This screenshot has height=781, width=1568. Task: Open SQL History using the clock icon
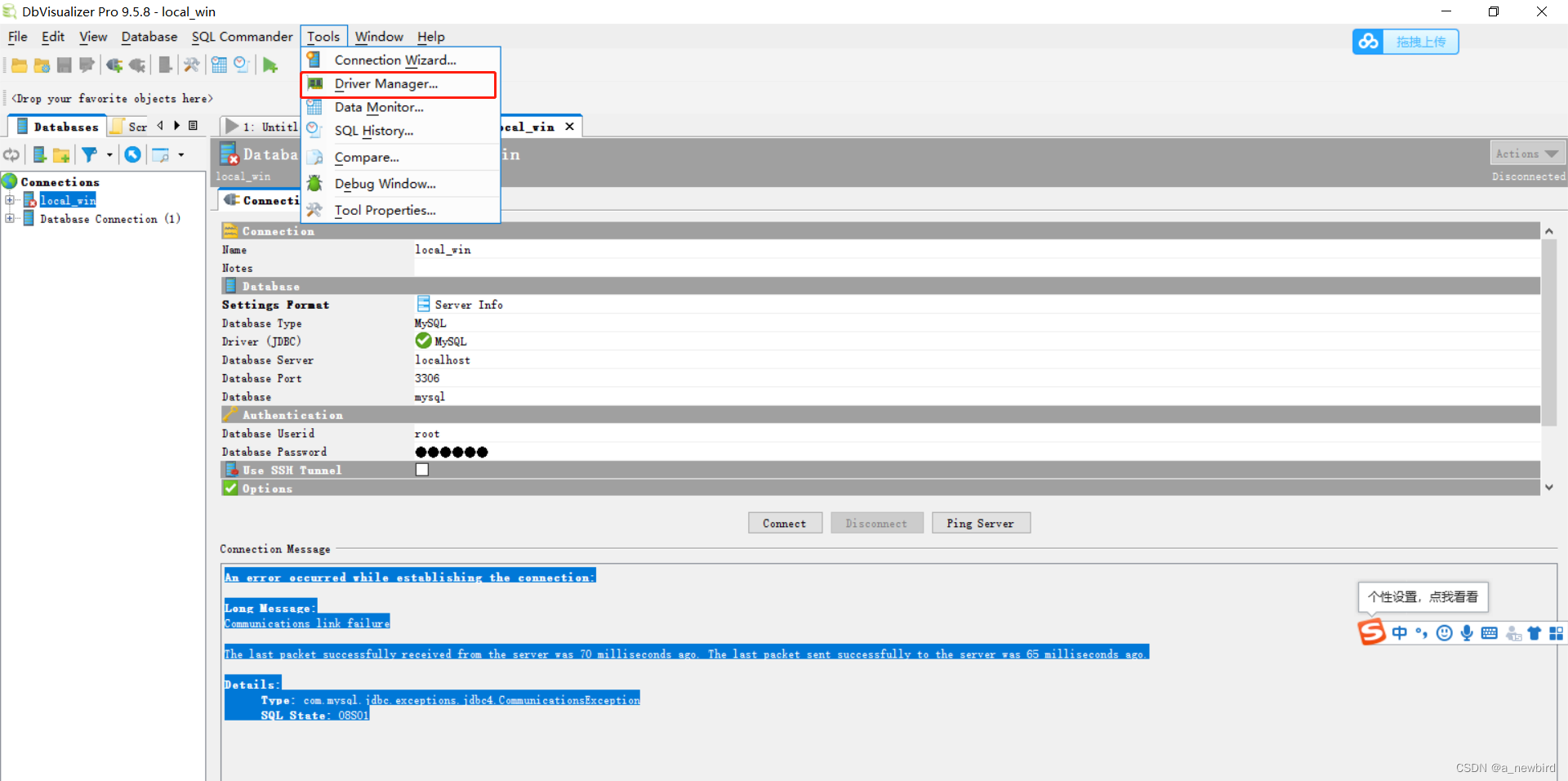[241, 65]
